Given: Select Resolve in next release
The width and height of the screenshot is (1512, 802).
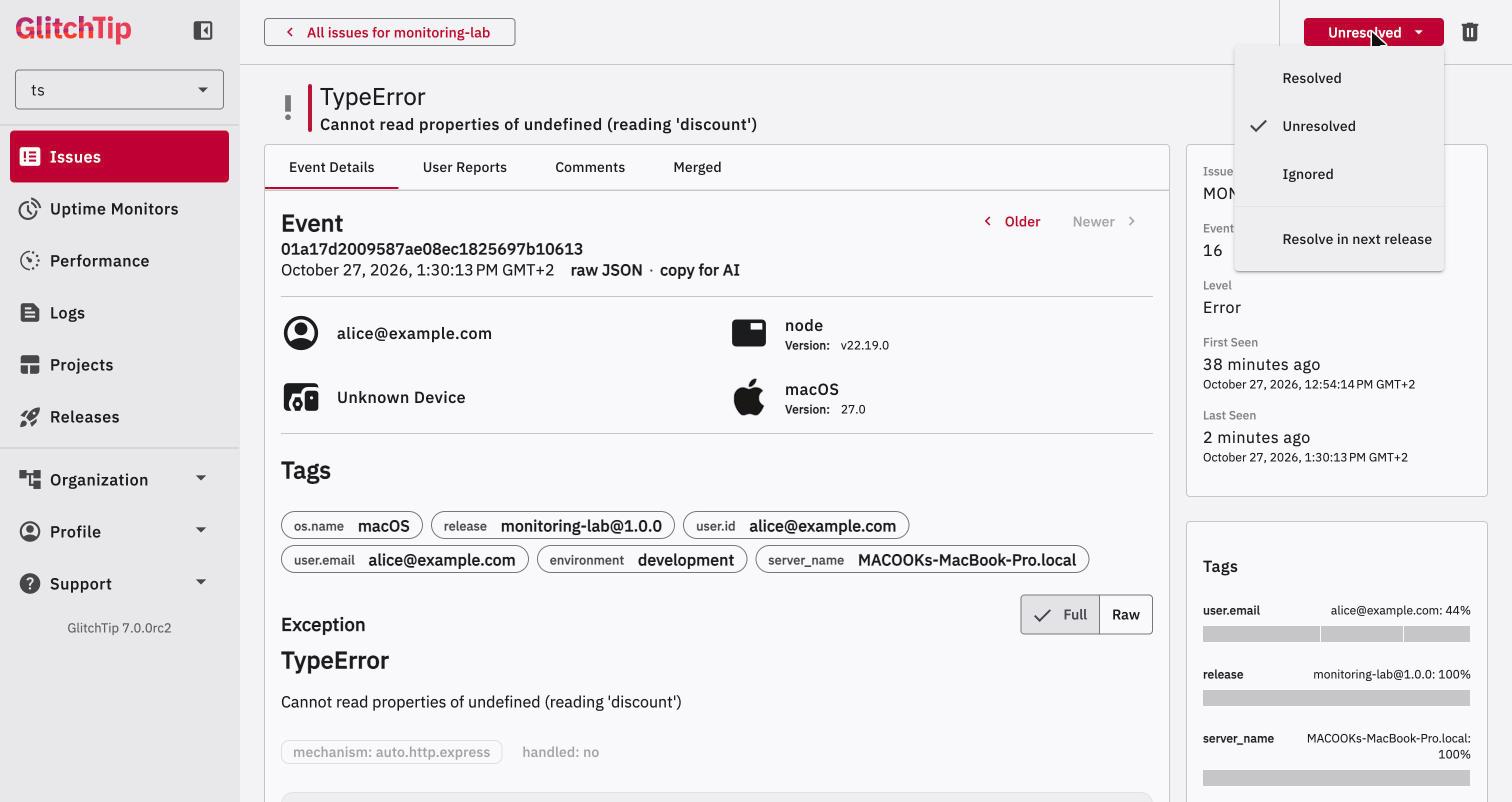Looking at the screenshot, I should pyautogui.click(x=1339, y=239).
